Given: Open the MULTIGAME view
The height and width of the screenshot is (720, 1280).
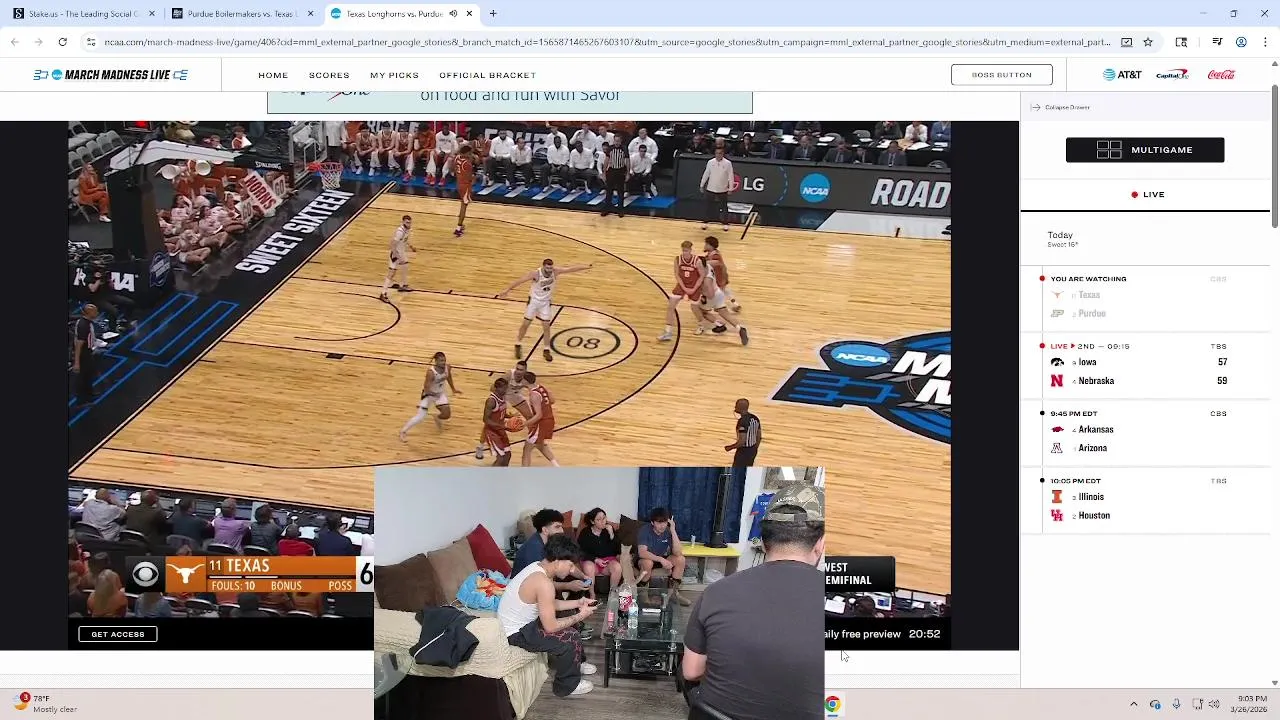Looking at the screenshot, I should (1145, 150).
